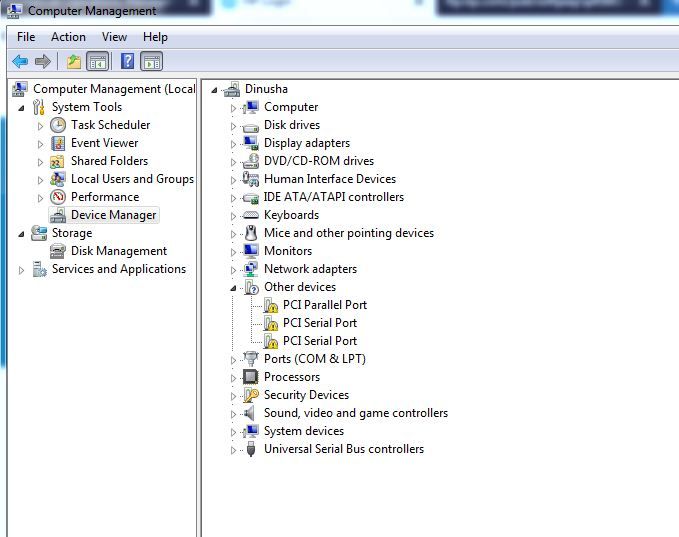Select Computer Management (Local) root

click(x=114, y=89)
